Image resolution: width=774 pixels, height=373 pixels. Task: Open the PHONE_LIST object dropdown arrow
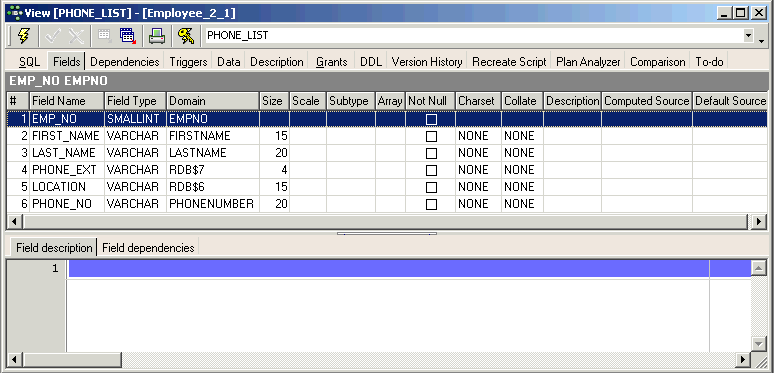pyautogui.click(x=748, y=36)
